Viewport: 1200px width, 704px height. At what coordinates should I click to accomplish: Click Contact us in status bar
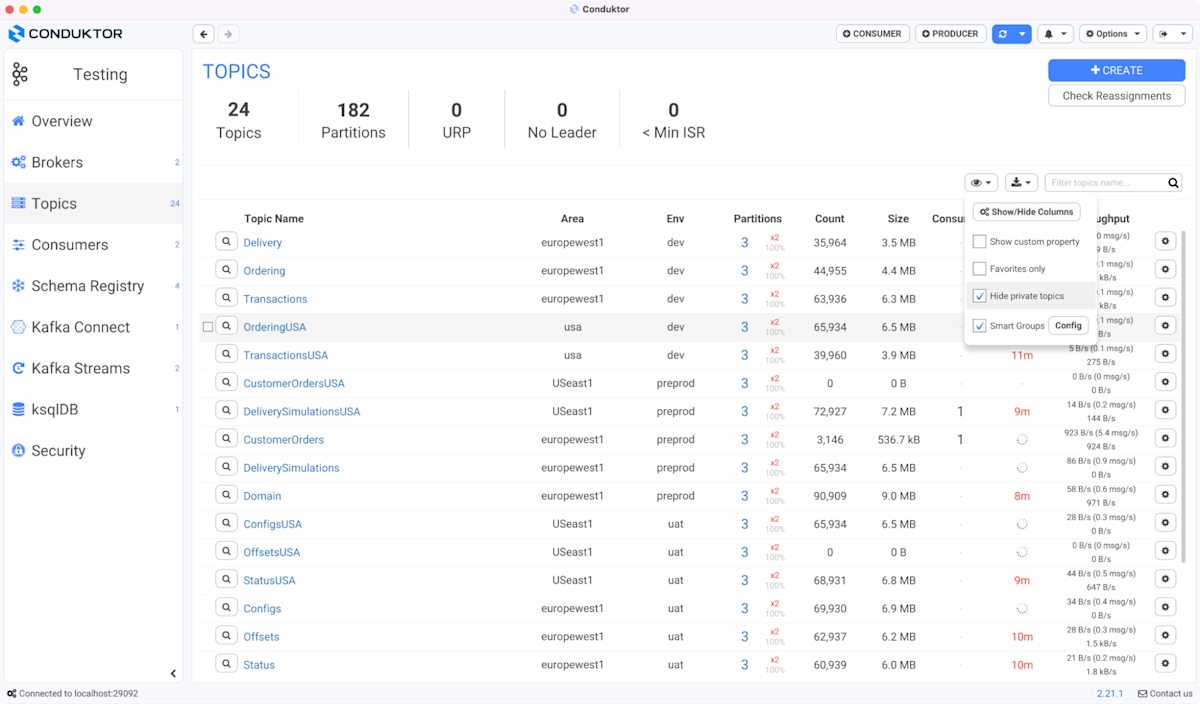click(1164, 693)
